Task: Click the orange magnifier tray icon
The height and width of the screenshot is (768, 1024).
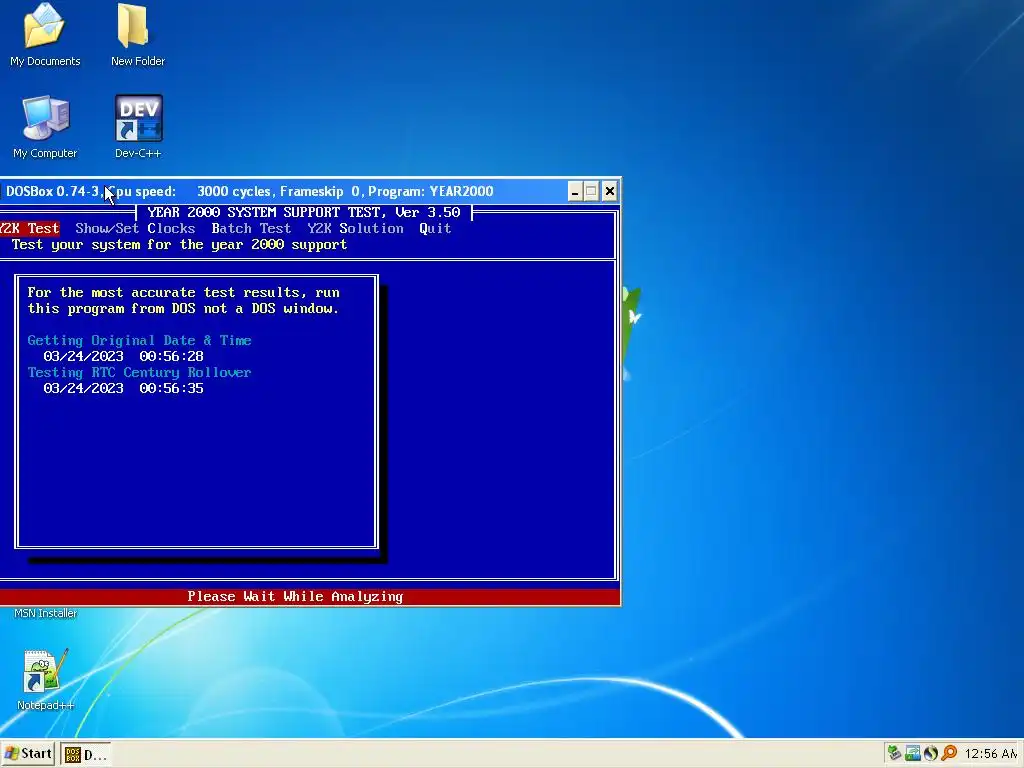Action: 949,753
